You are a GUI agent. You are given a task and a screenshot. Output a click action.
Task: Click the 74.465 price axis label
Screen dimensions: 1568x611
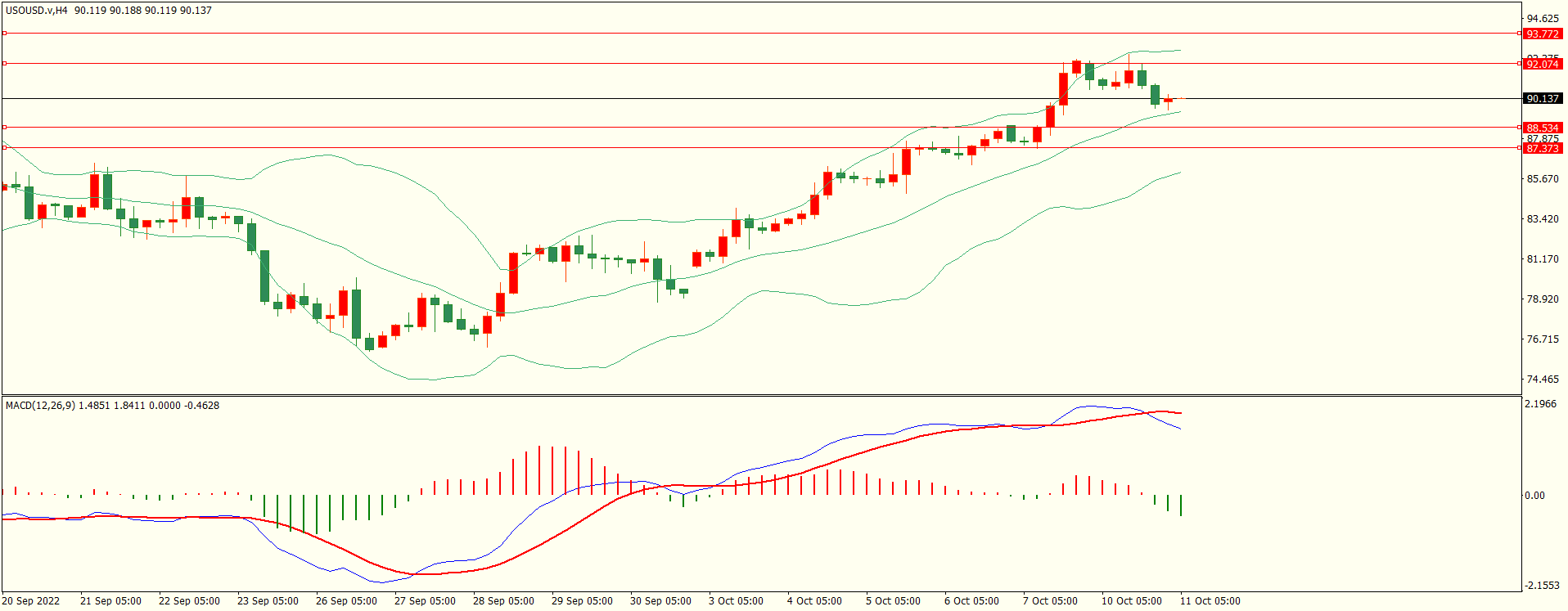tap(1543, 380)
